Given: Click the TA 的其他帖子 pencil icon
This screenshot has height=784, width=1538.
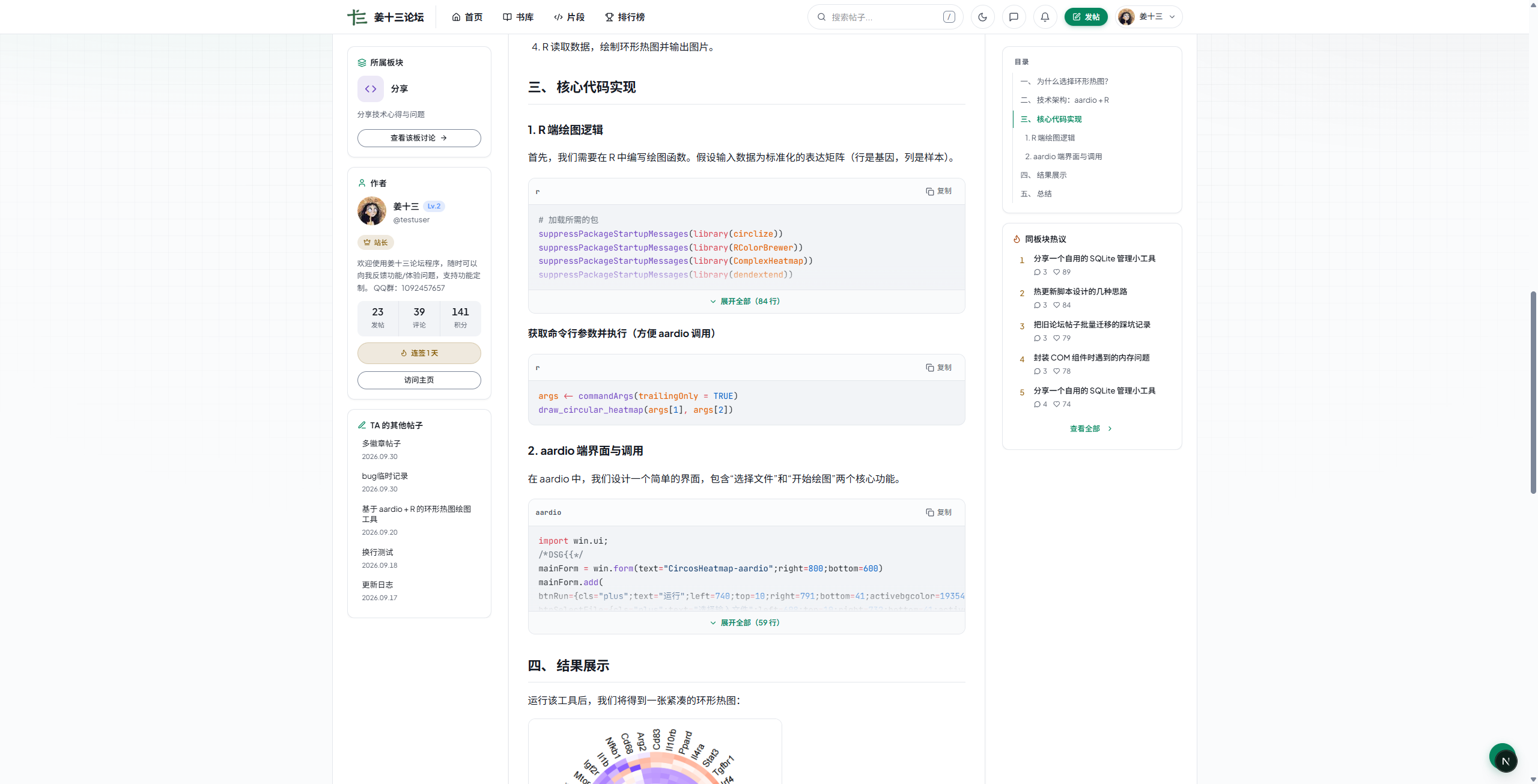Looking at the screenshot, I should pos(362,425).
